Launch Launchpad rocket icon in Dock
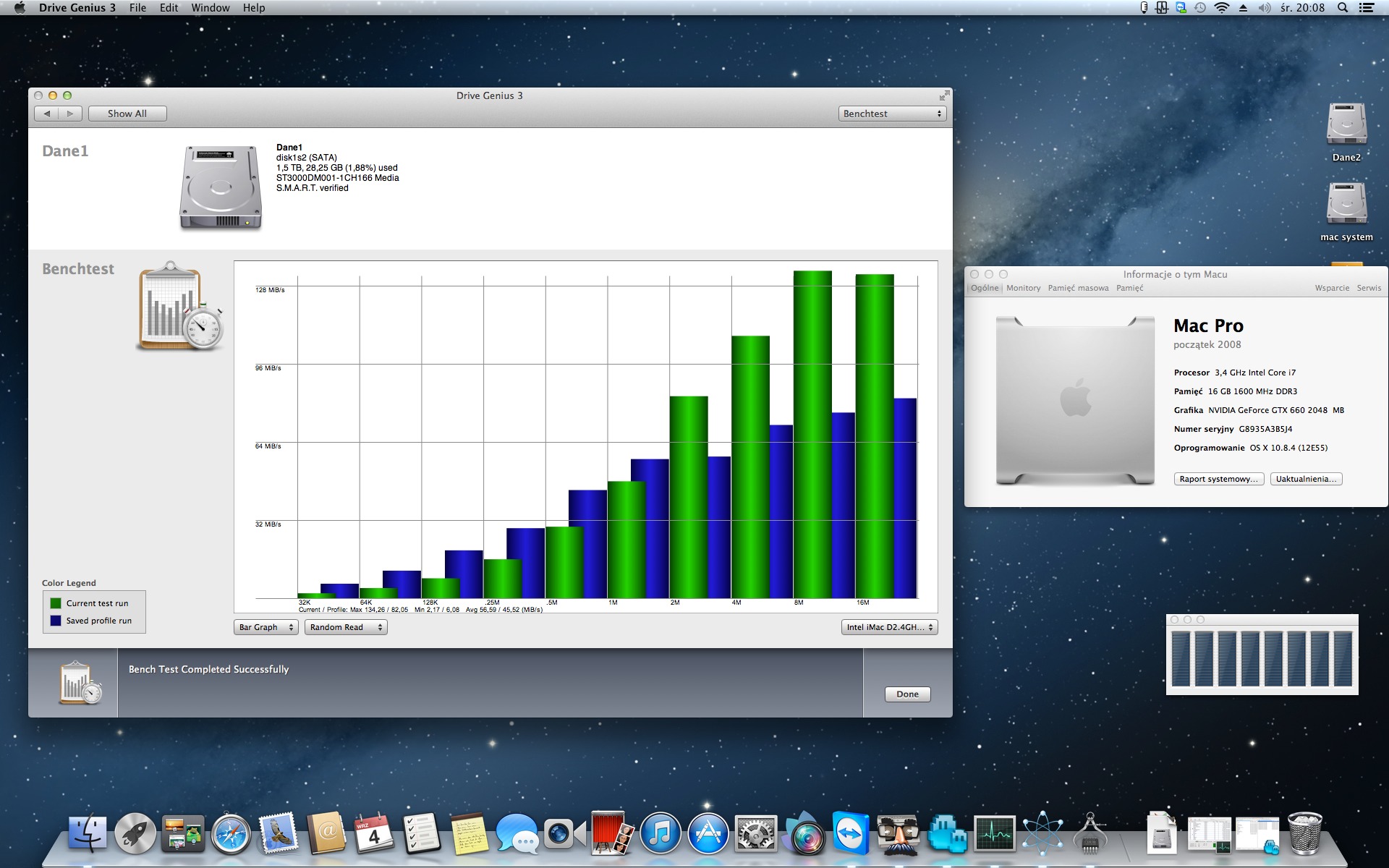 (x=135, y=833)
